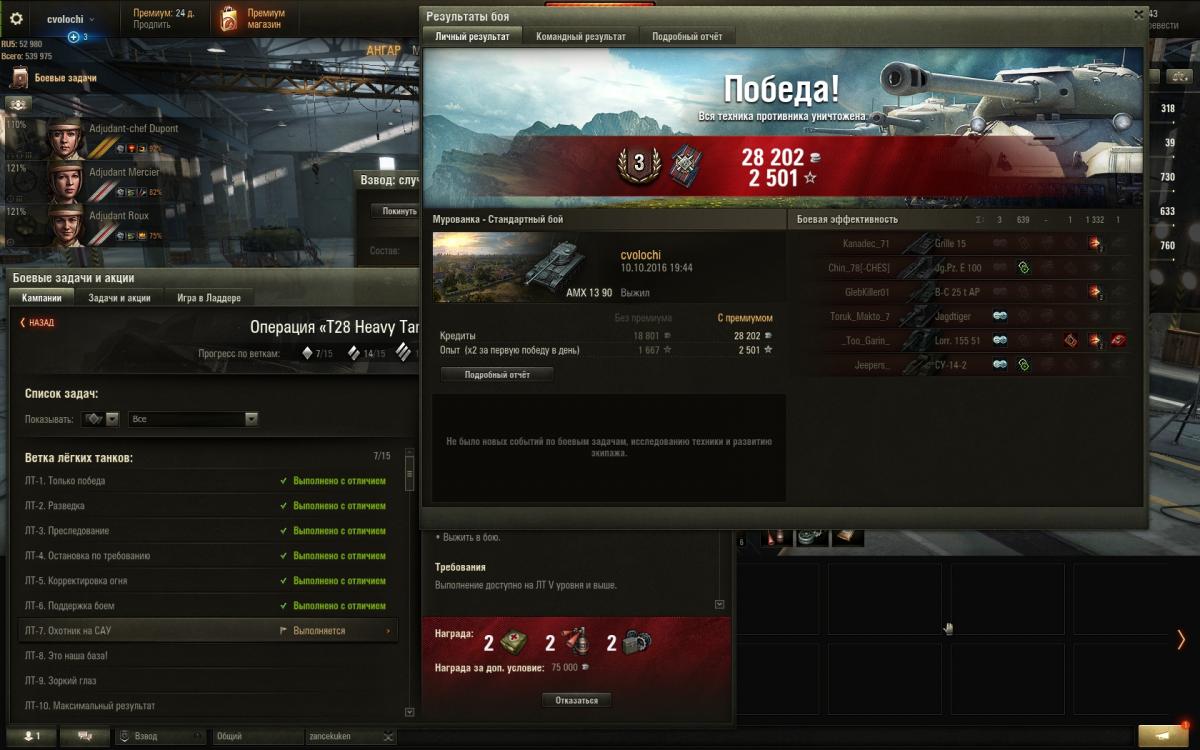Image resolution: width=1200 pixels, height=750 pixels.
Task: Open tank-type filter dropdown next to Показывать
Action: [x=102, y=419]
